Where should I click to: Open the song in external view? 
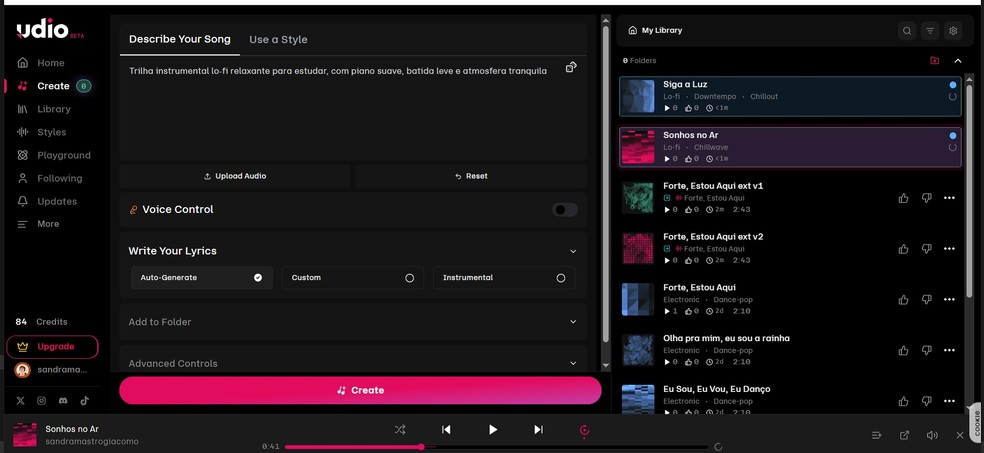pos(904,435)
